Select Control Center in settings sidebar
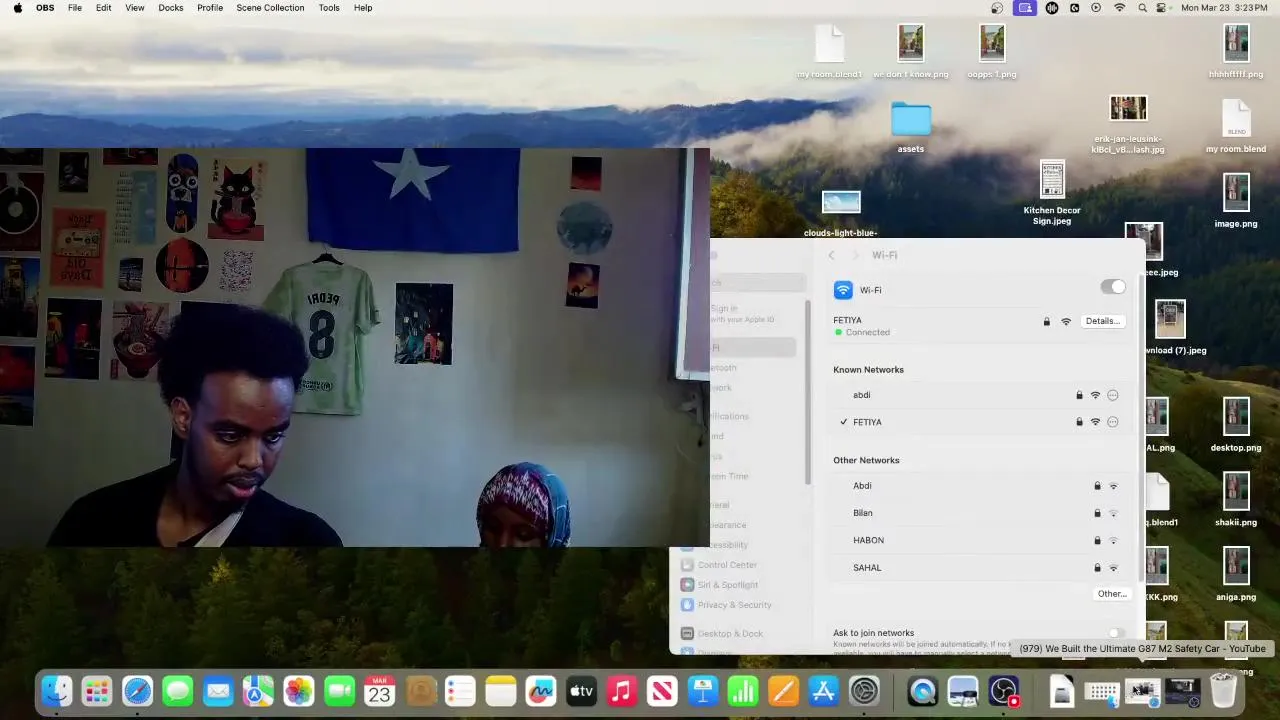The image size is (1280, 720). click(727, 565)
